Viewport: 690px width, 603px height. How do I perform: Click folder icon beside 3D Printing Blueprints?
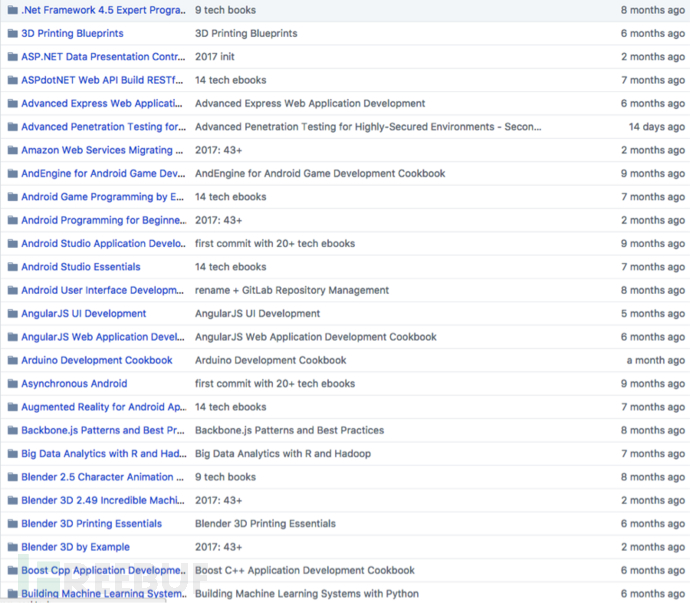tap(13, 33)
